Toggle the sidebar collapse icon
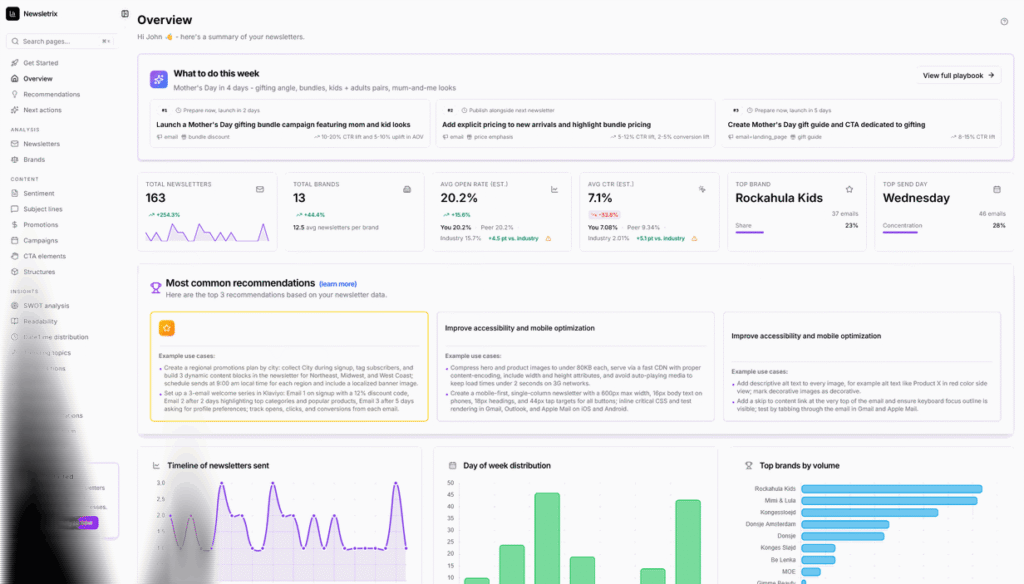Viewport: 1024px width, 584px height. click(x=125, y=14)
